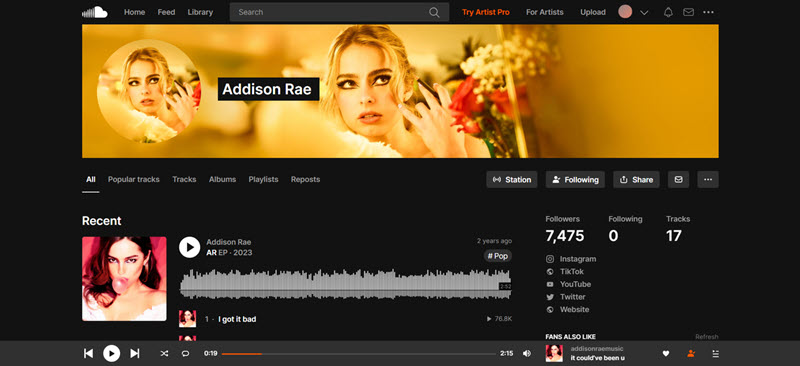Send a message via profile envelope button
Screen dimensions: 800x366
point(679,180)
